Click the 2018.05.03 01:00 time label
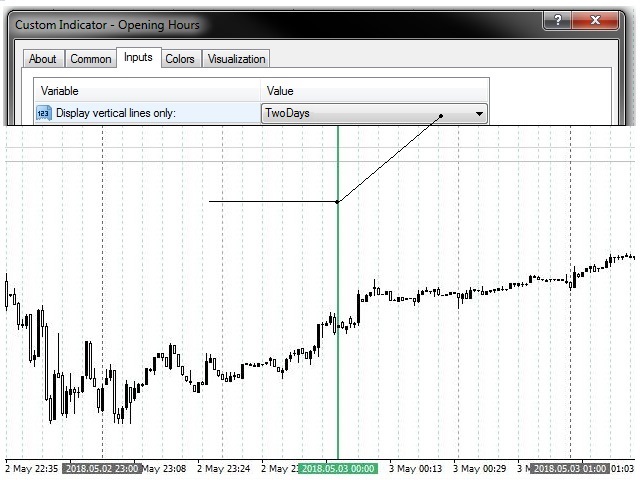This screenshot has width=640, height=480. 570,469
